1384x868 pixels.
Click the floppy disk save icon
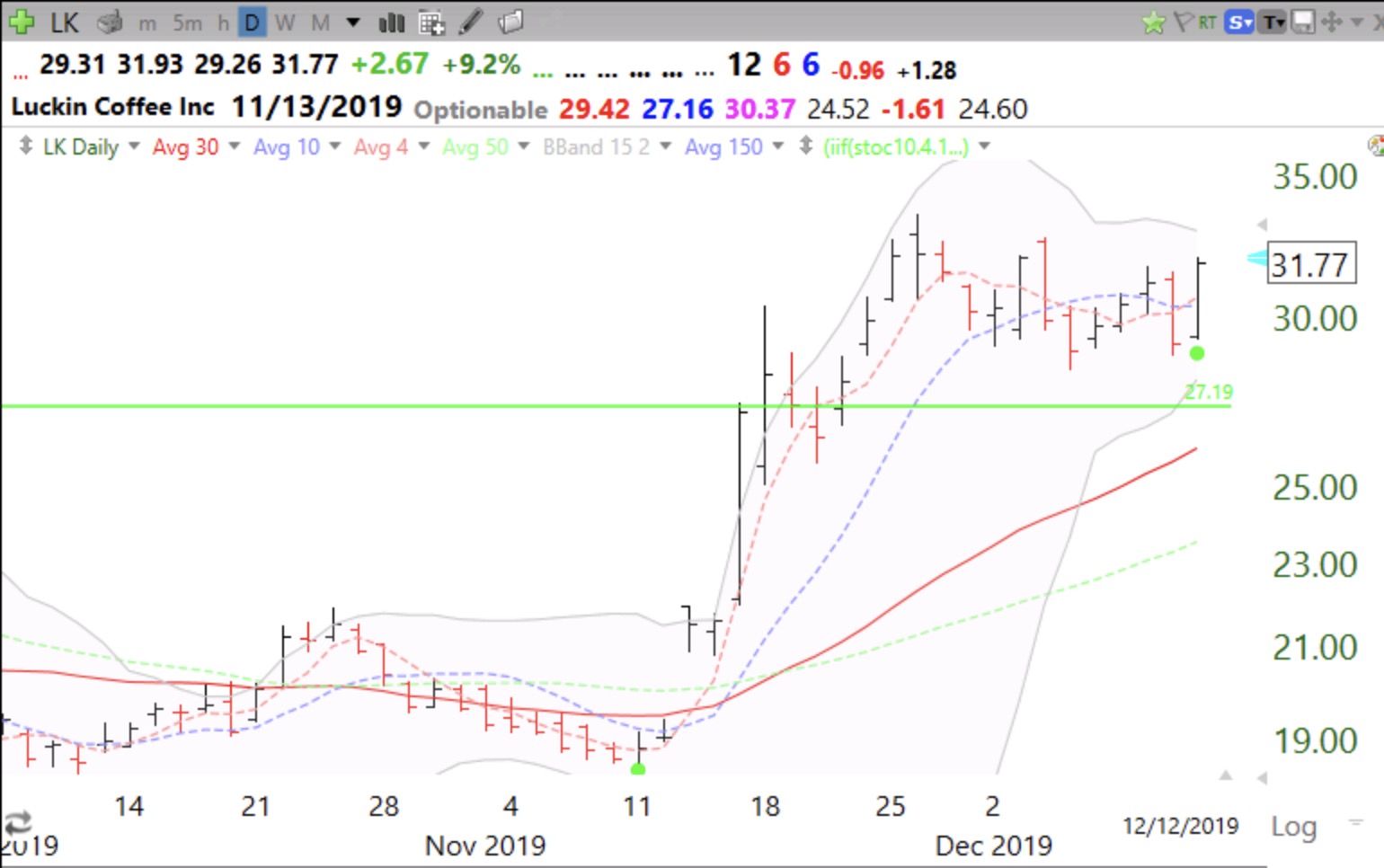tap(1302, 22)
